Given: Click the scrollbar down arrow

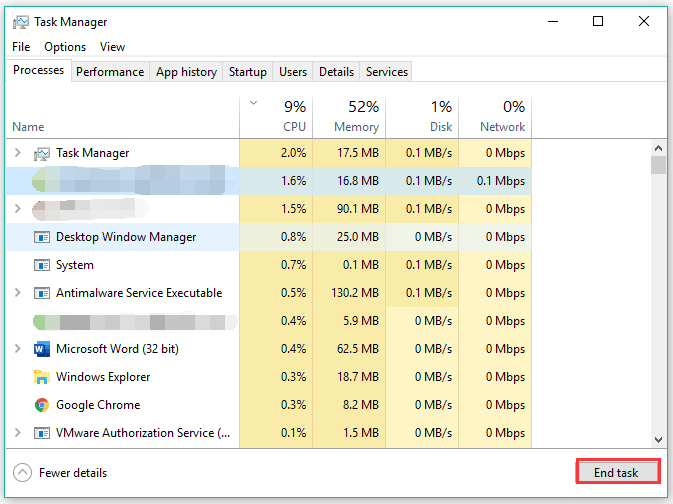Looking at the screenshot, I should pos(658,440).
